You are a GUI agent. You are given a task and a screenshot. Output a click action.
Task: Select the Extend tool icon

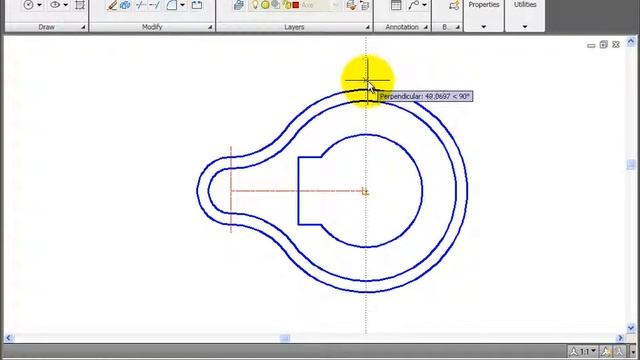[154, 5]
